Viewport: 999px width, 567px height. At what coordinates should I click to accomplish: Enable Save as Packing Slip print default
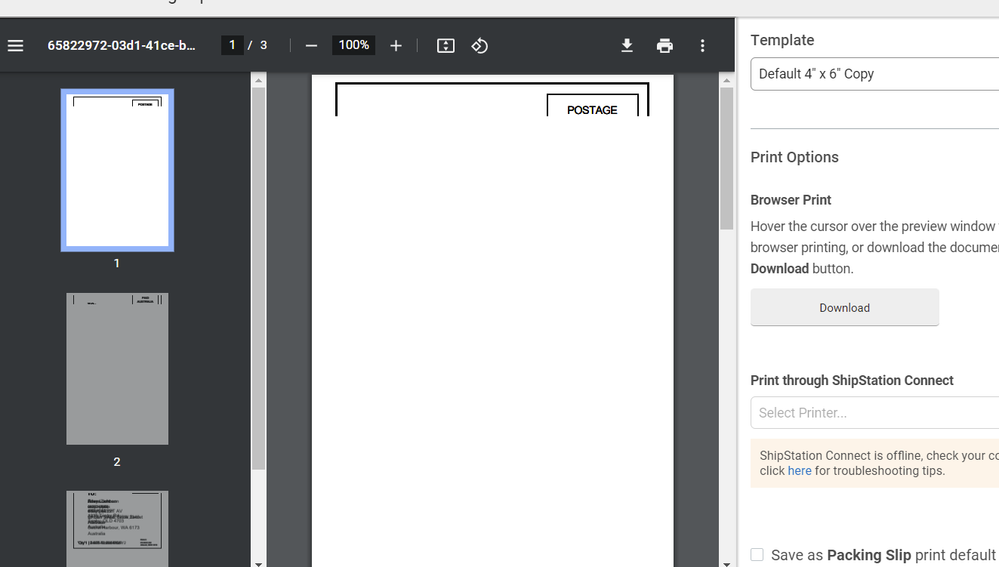point(757,555)
